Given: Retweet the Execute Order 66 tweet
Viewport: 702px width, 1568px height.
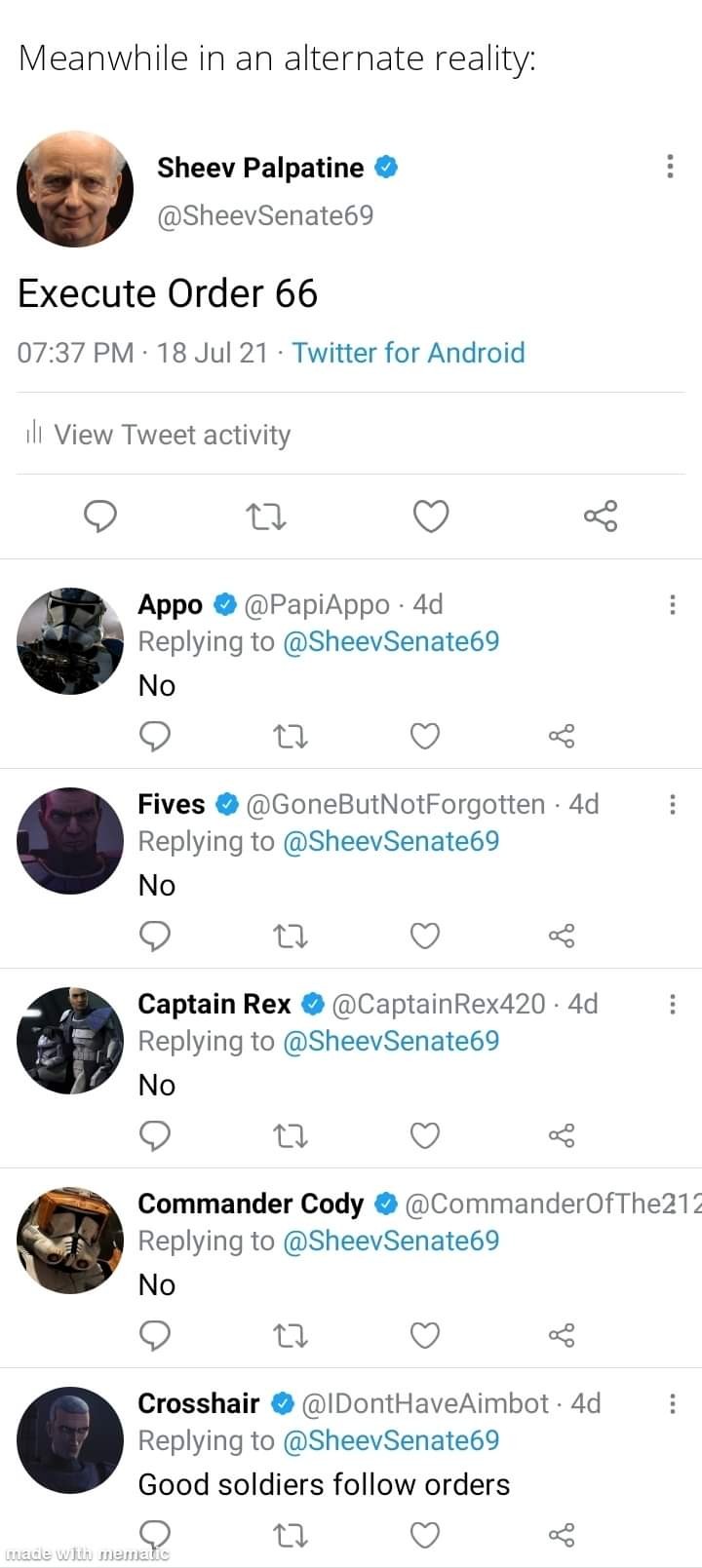Looking at the screenshot, I should tap(266, 516).
